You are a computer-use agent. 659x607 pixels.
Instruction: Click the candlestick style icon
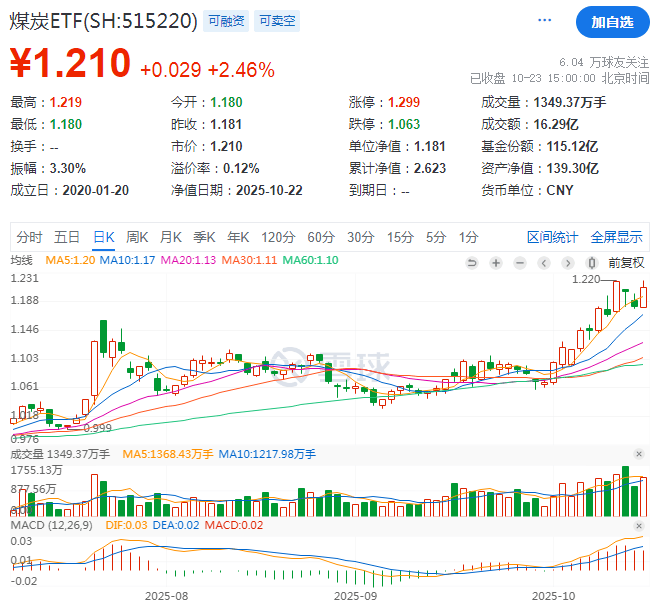589,263
